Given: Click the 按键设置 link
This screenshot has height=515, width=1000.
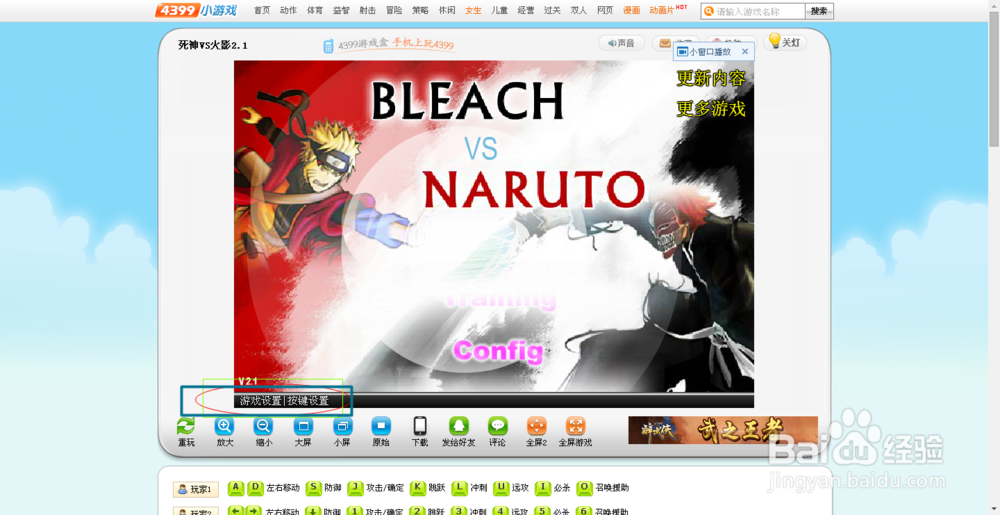Looking at the screenshot, I should coord(308,401).
